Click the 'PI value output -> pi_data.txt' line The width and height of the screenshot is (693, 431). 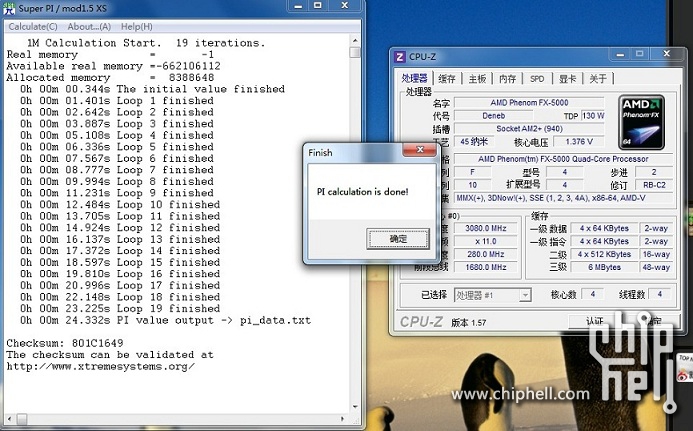pyautogui.click(x=165, y=320)
